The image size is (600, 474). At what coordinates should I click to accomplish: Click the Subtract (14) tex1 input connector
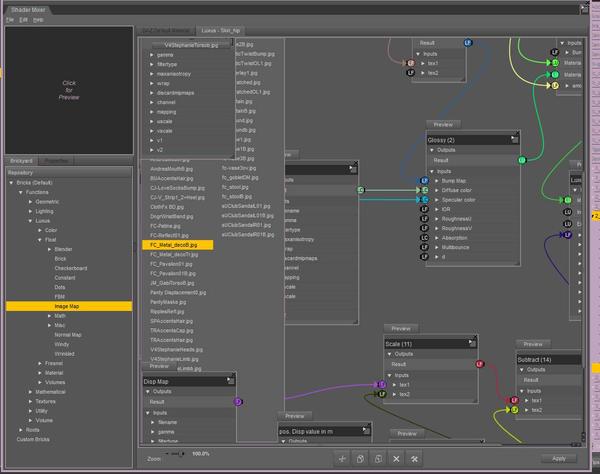[x=515, y=400]
